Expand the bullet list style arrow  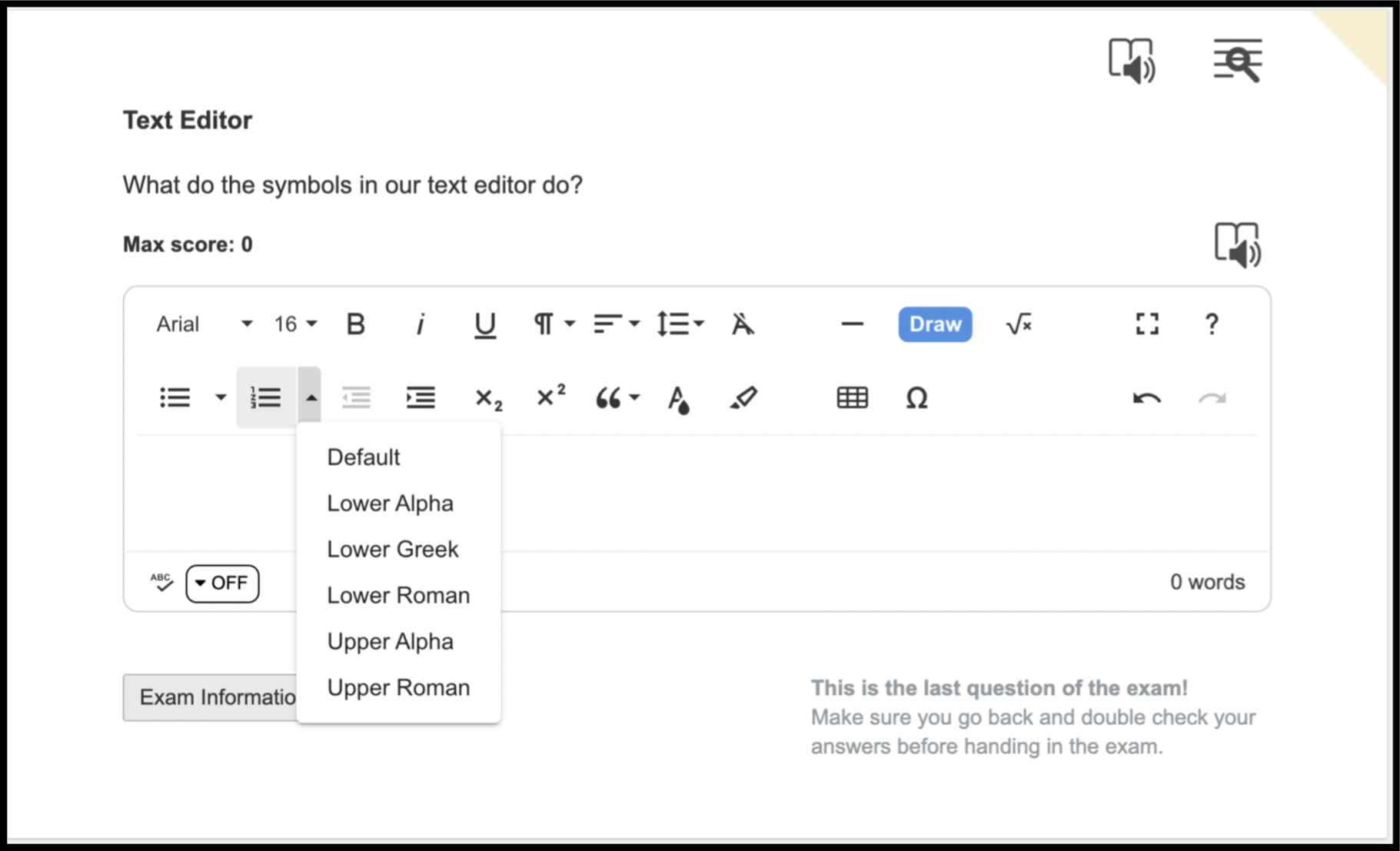[221, 397]
